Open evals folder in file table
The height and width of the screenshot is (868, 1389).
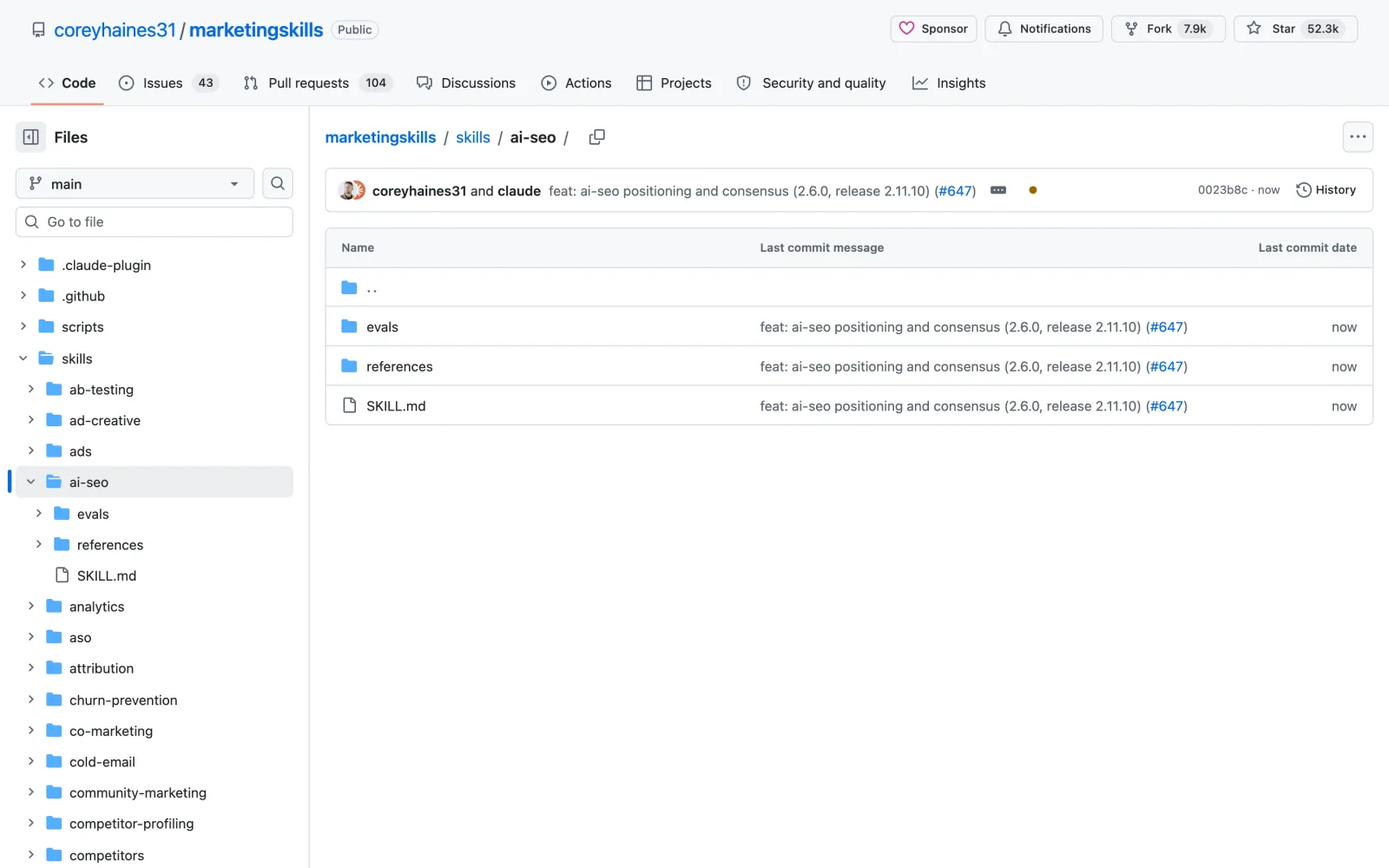382,327
